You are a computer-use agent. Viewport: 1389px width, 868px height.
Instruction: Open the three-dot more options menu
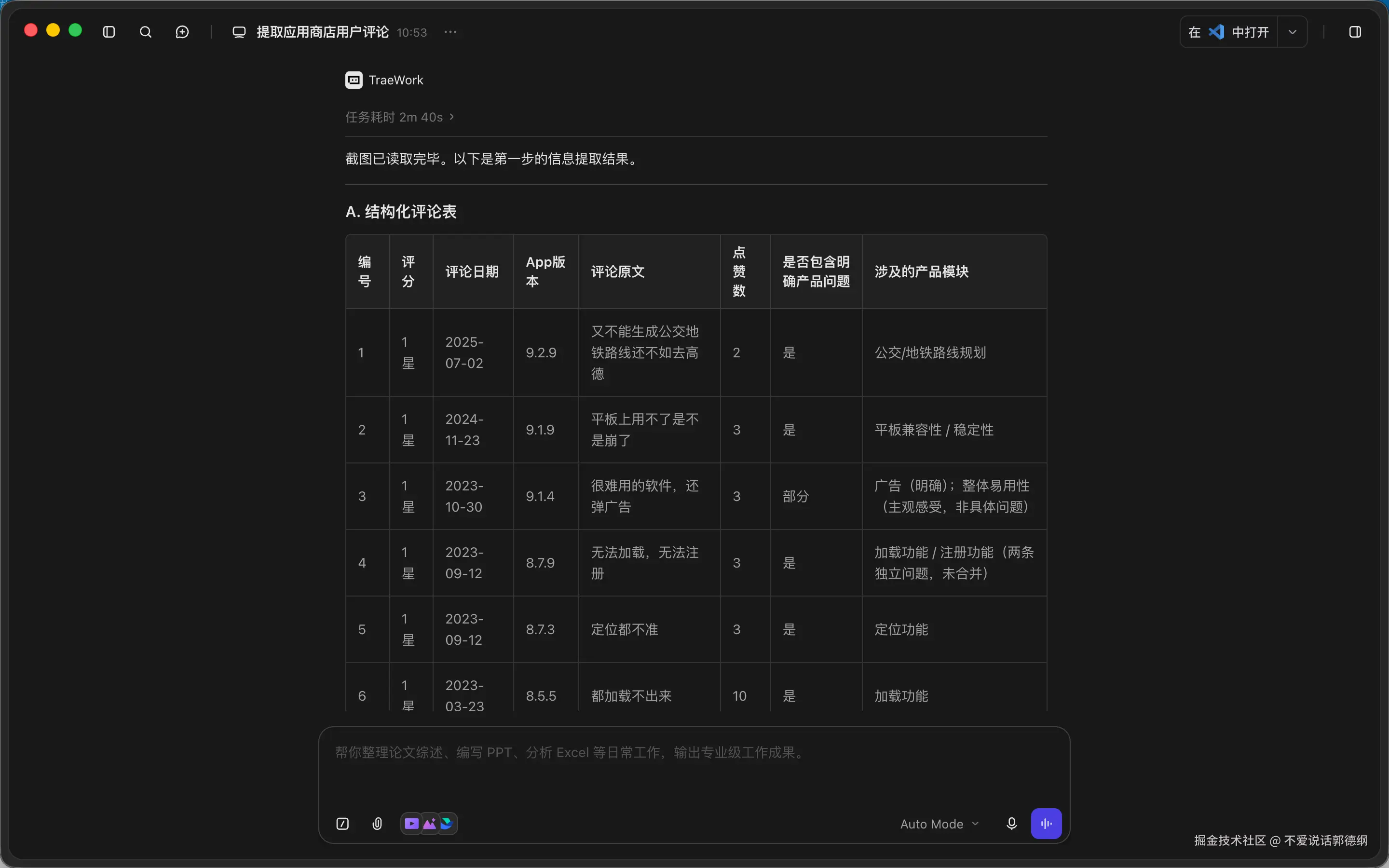pyautogui.click(x=450, y=32)
